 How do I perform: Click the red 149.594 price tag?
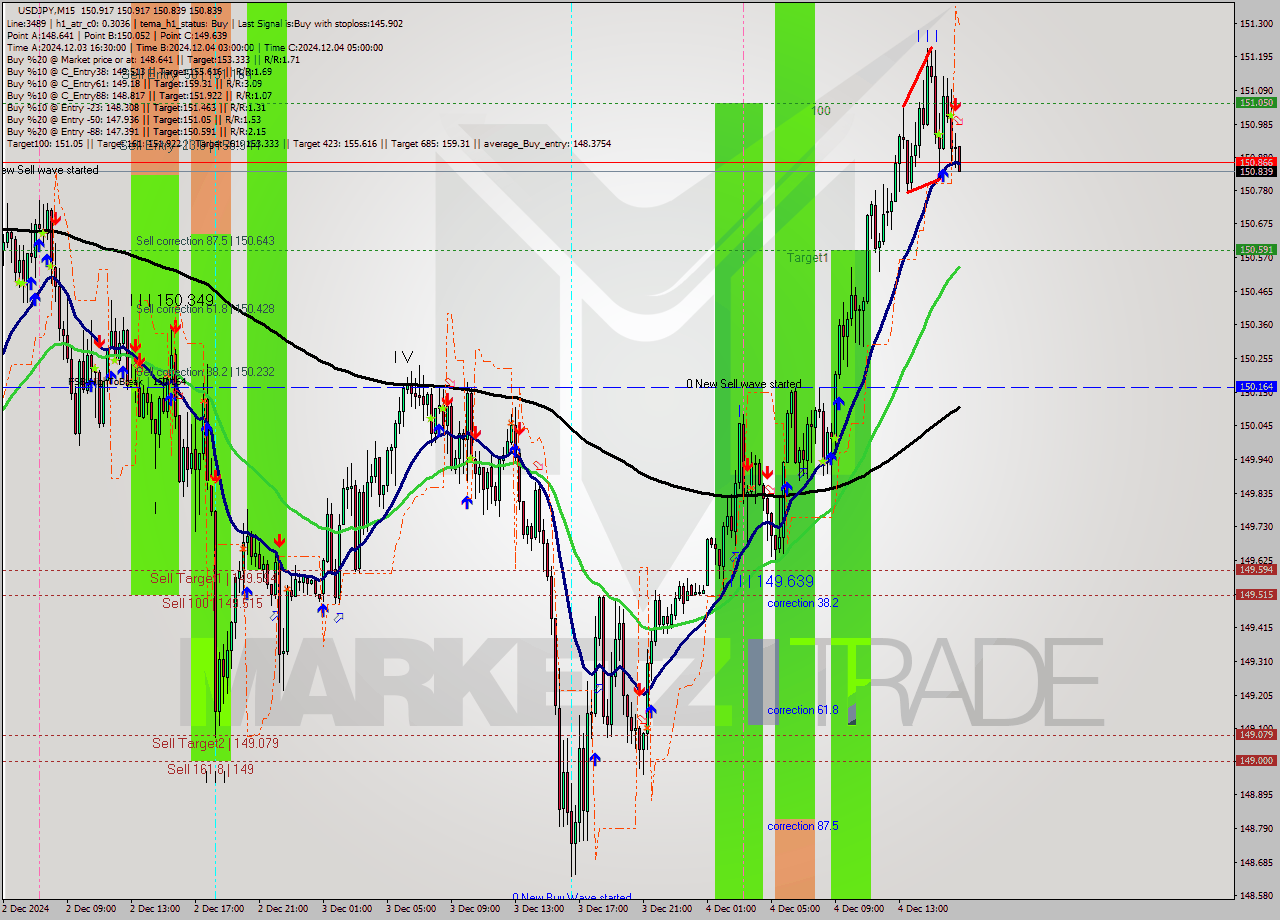1256,569
